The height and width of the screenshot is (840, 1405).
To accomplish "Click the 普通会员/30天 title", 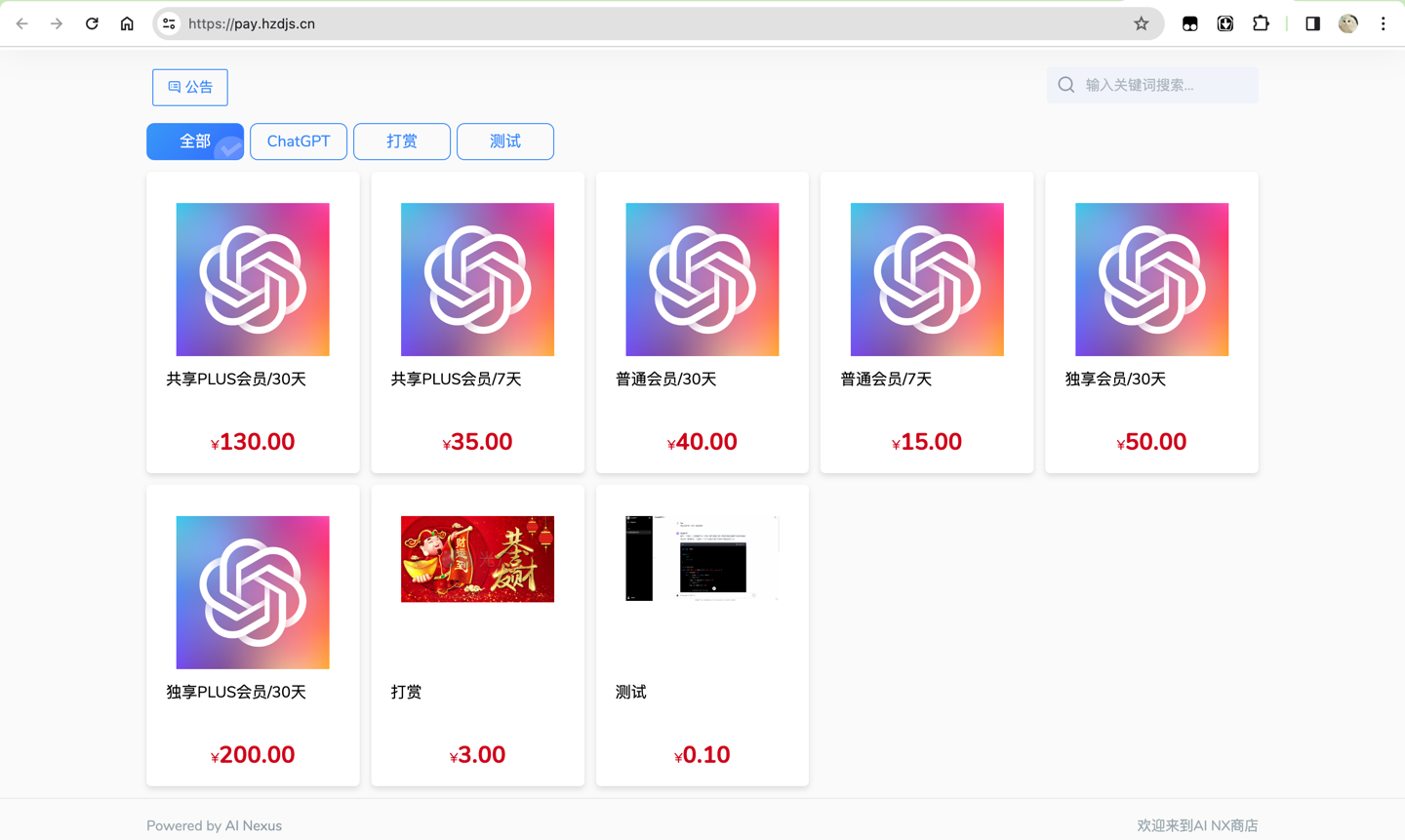I will click(x=666, y=380).
